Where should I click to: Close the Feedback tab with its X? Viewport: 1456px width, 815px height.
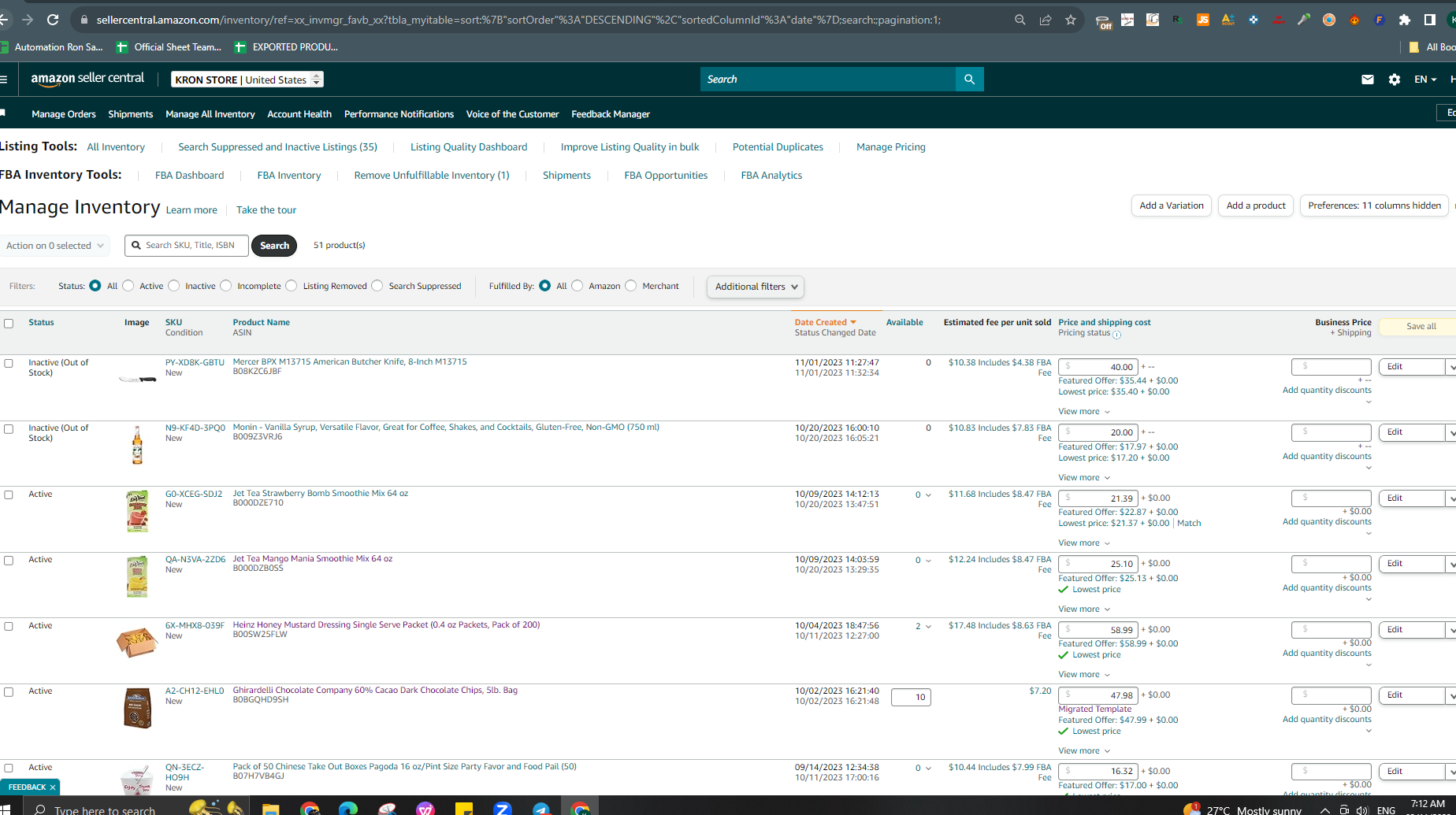(53, 787)
